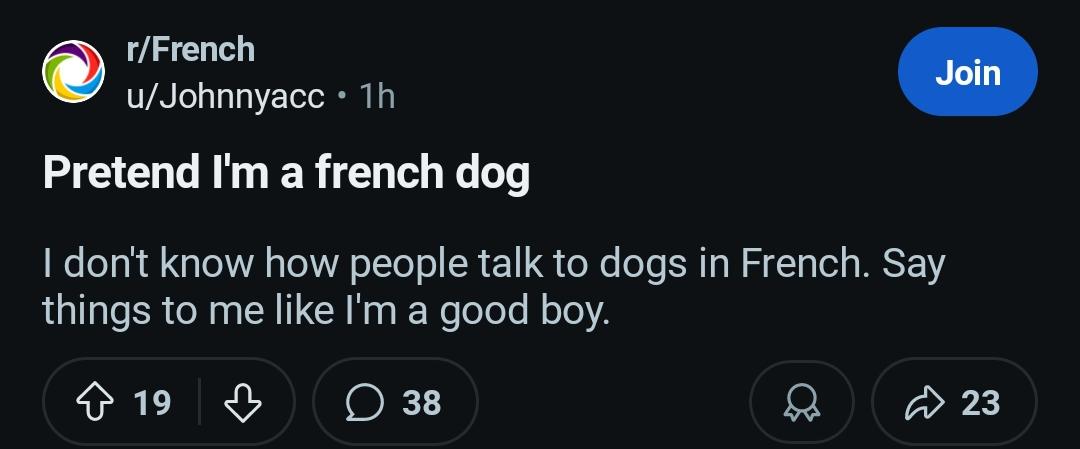This screenshot has height=449, width=1080.
Task: Join the r/French community
Action: click(x=967, y=72)
